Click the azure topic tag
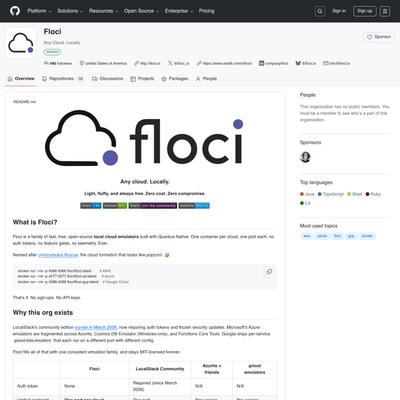The image size is (400, 400). point(322,236)
